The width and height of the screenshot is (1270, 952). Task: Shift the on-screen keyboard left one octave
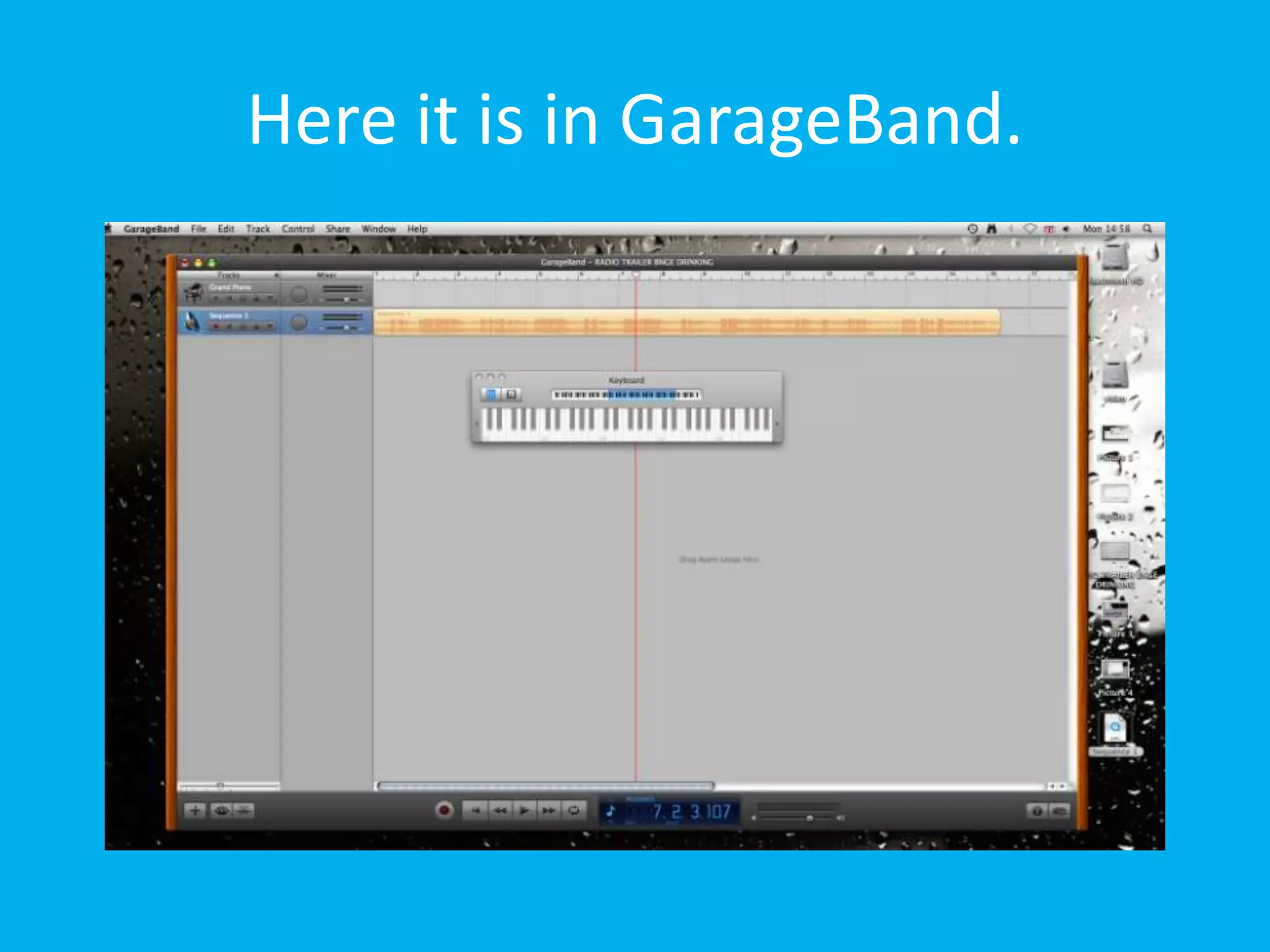[477, 425]
